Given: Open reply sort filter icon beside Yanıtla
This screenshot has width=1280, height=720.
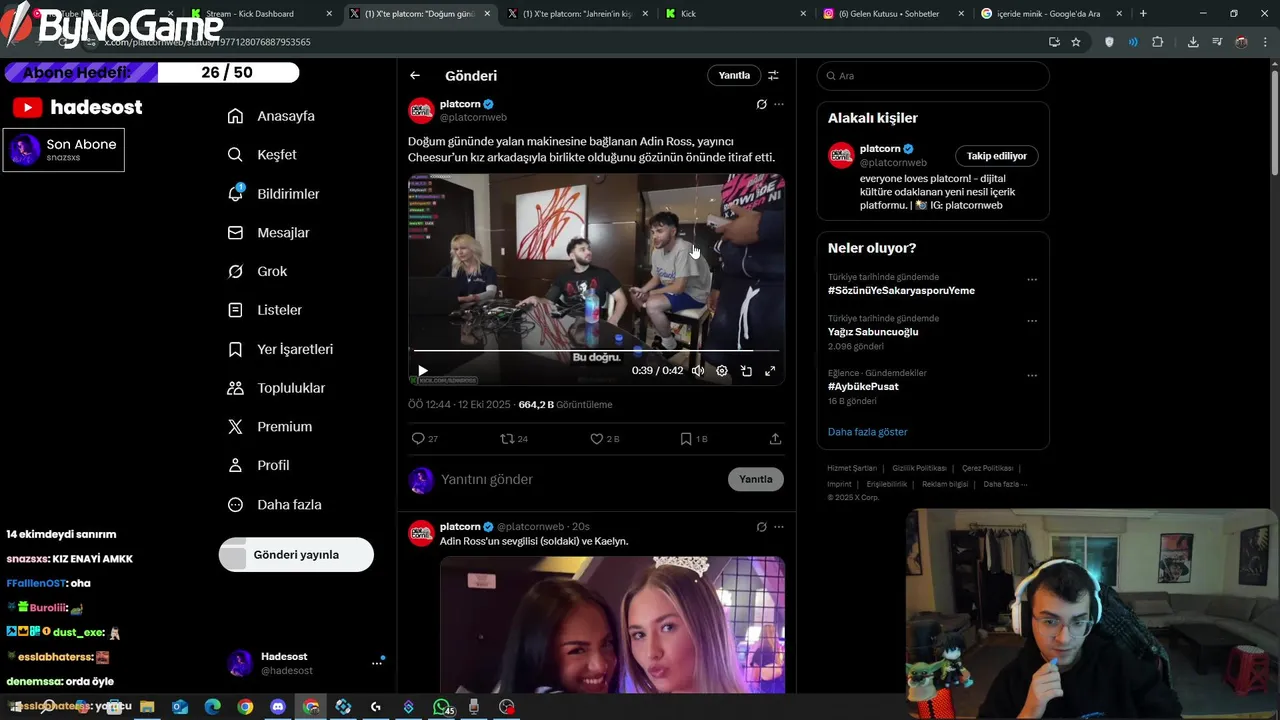Looking at the screenshot, I should pos(773,76).
